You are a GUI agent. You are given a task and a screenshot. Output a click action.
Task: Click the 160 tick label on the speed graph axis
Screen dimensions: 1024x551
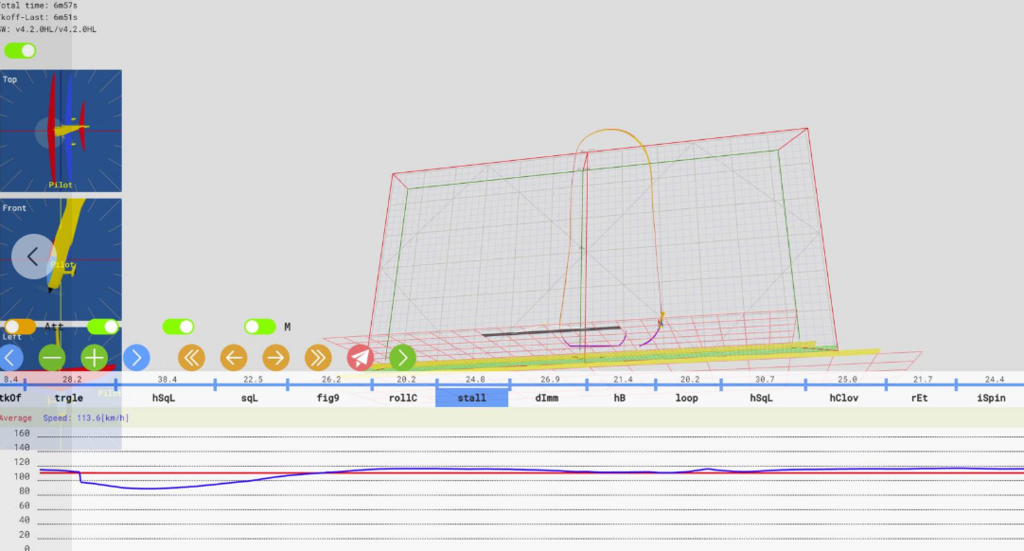point(22,433)
